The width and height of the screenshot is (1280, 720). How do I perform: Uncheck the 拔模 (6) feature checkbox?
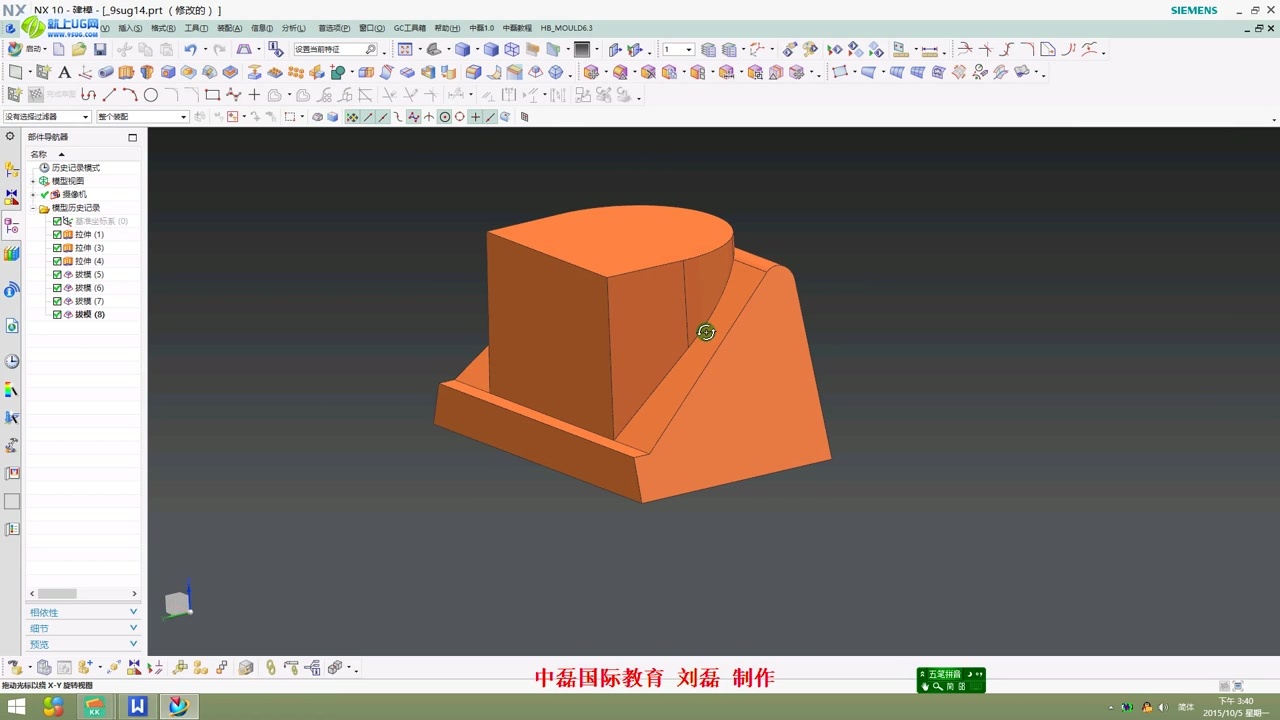click(x=57, y=288)
